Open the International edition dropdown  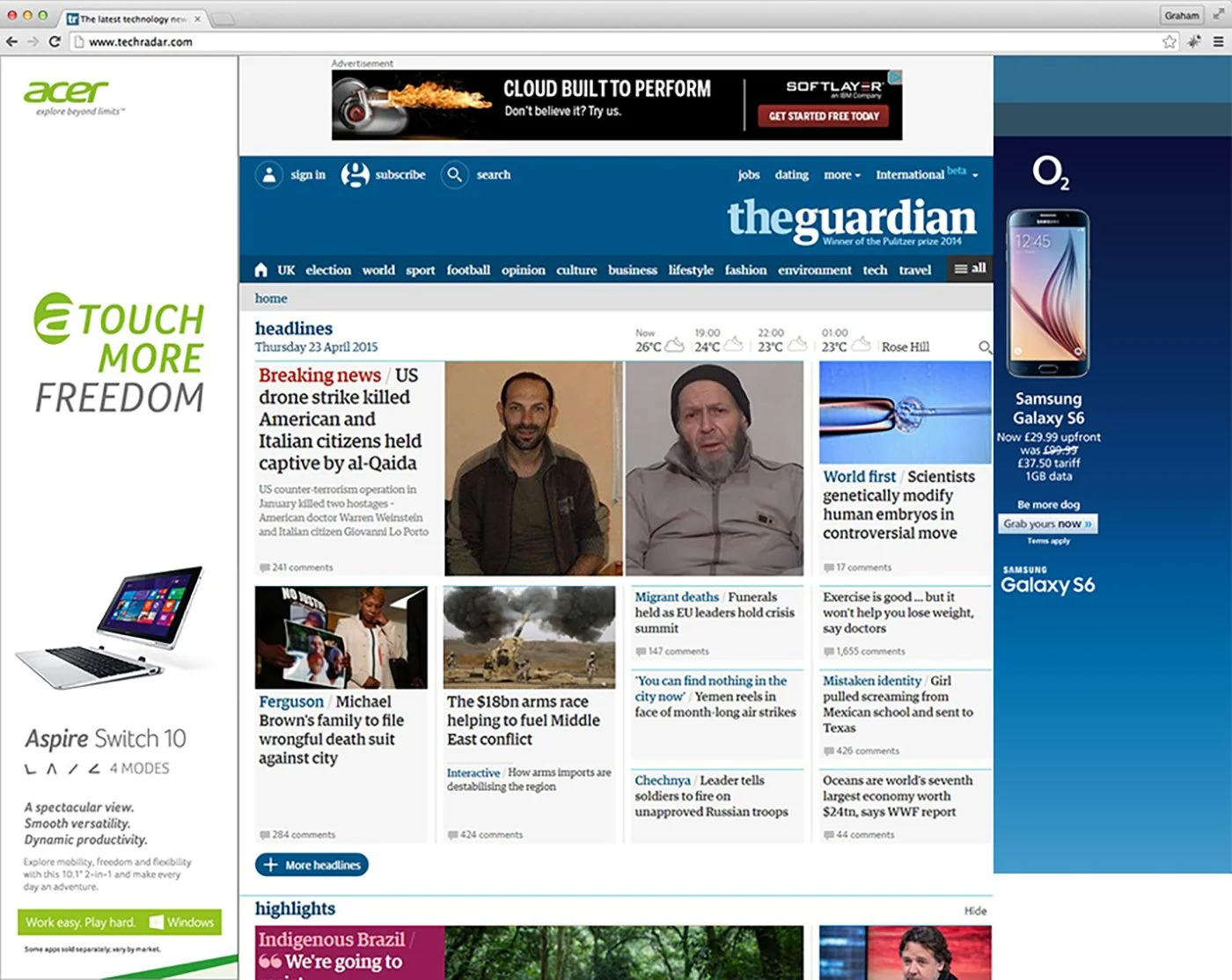pos(927,173)
